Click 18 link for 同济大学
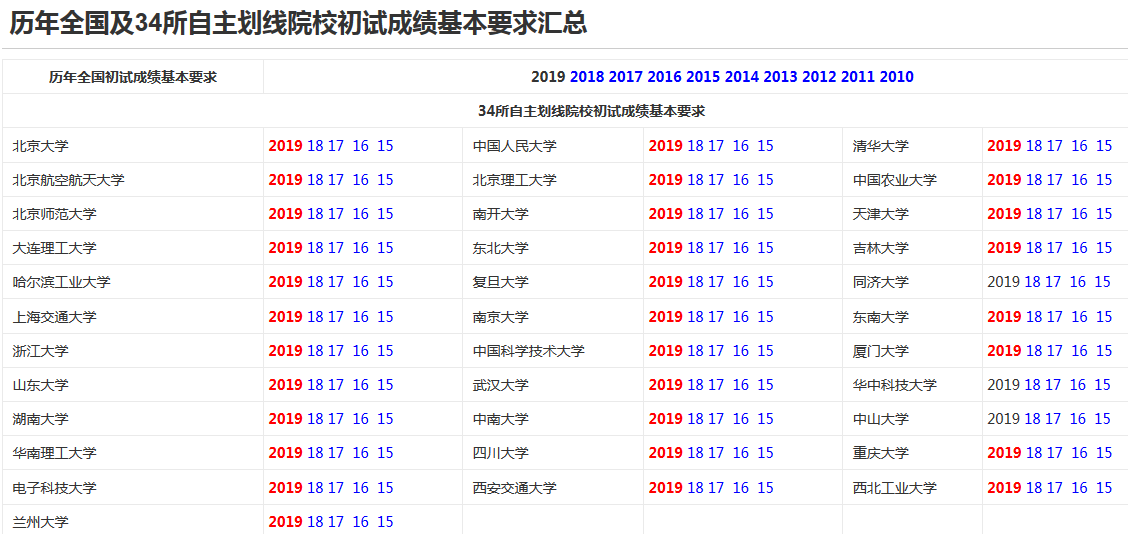The height and width of the screenshot is (534, 1128). (1032, 282)
